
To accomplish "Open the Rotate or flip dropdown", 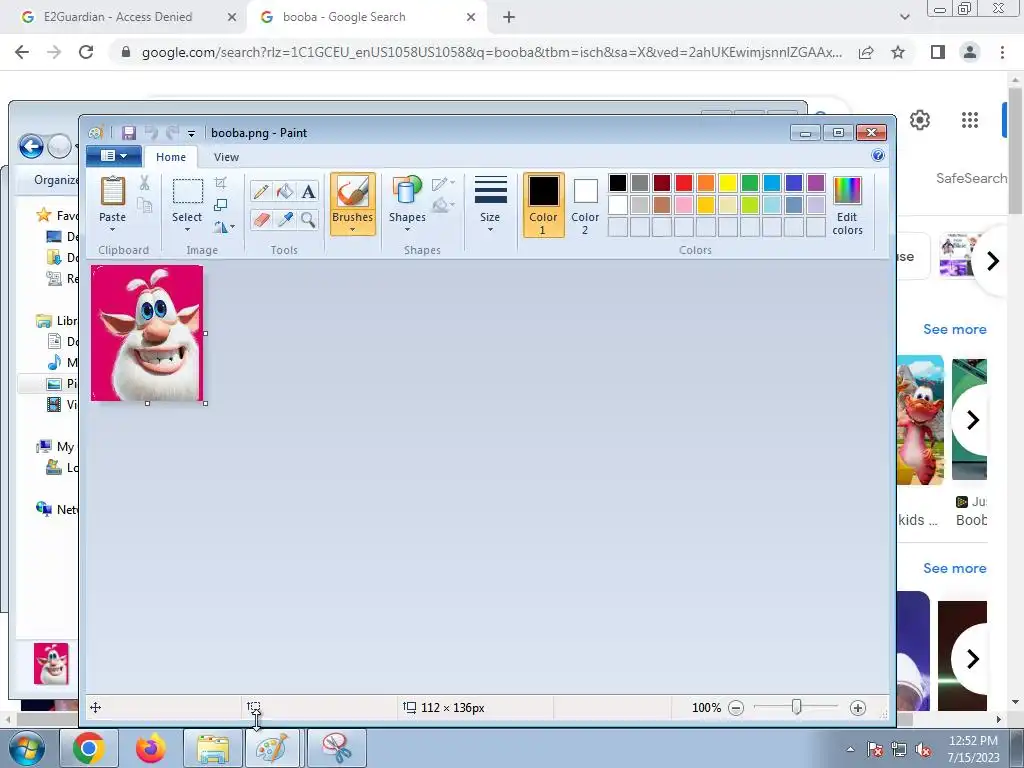I will point(223,227).
